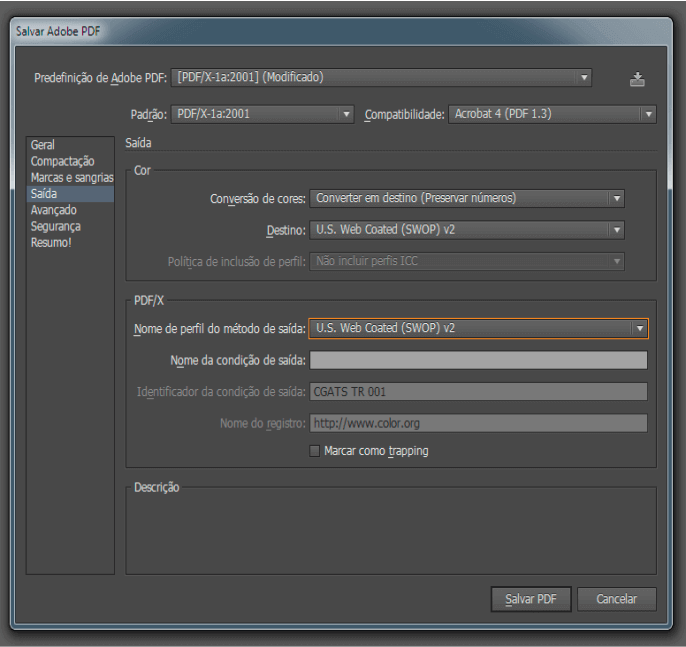This screenshot has height=647, width=686.
Task: Click the save preset icon
Action: [x=637, y=79]
